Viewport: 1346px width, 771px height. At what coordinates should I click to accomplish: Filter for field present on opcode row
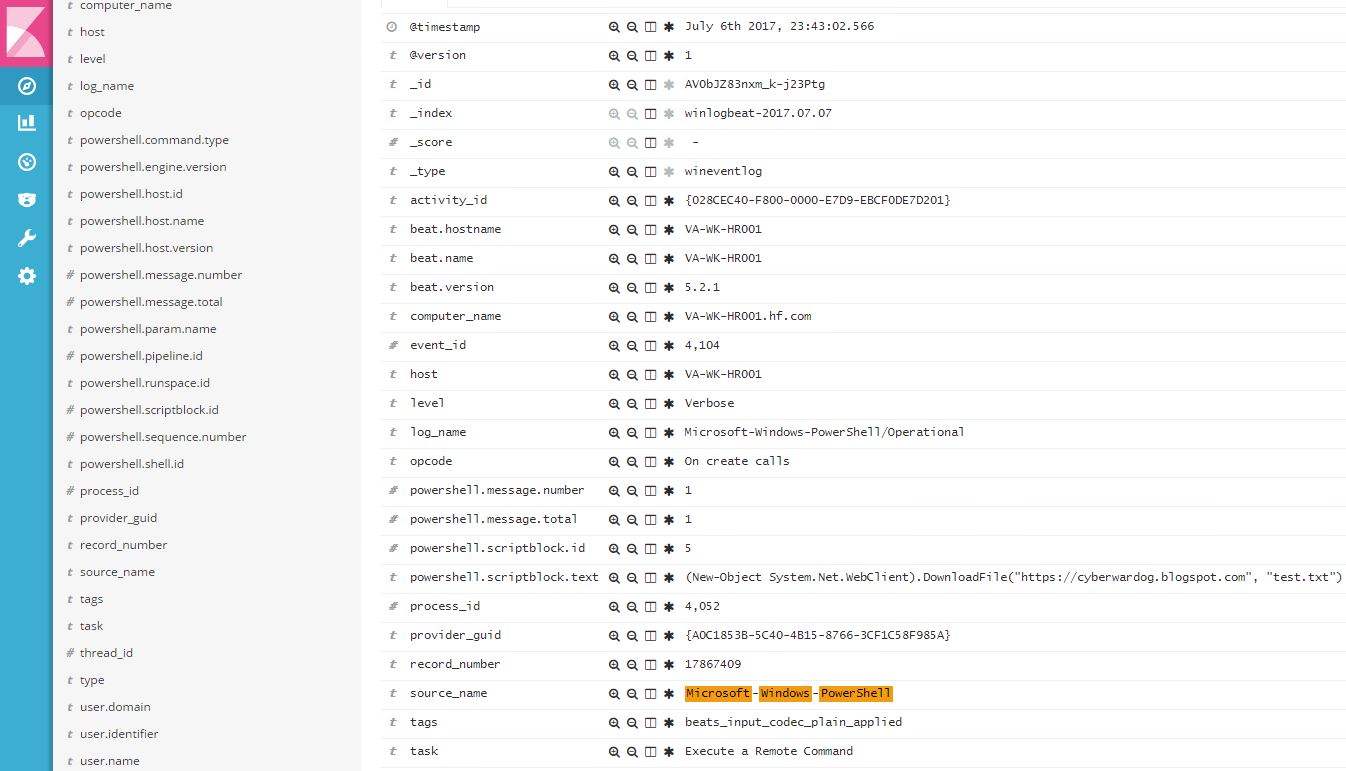[668, 461]
